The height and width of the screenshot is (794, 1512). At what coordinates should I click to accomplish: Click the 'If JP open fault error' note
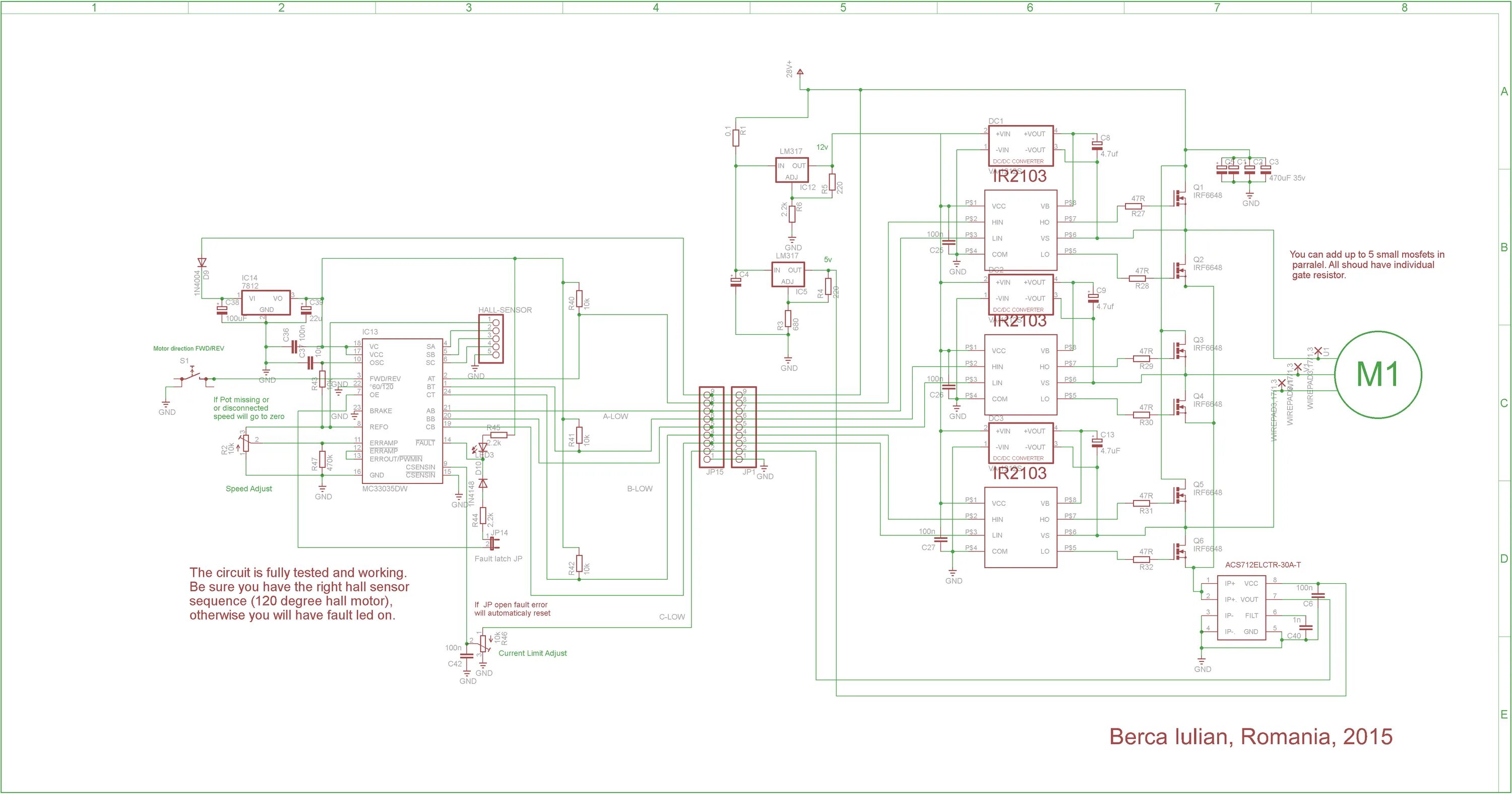coord(513,608)
